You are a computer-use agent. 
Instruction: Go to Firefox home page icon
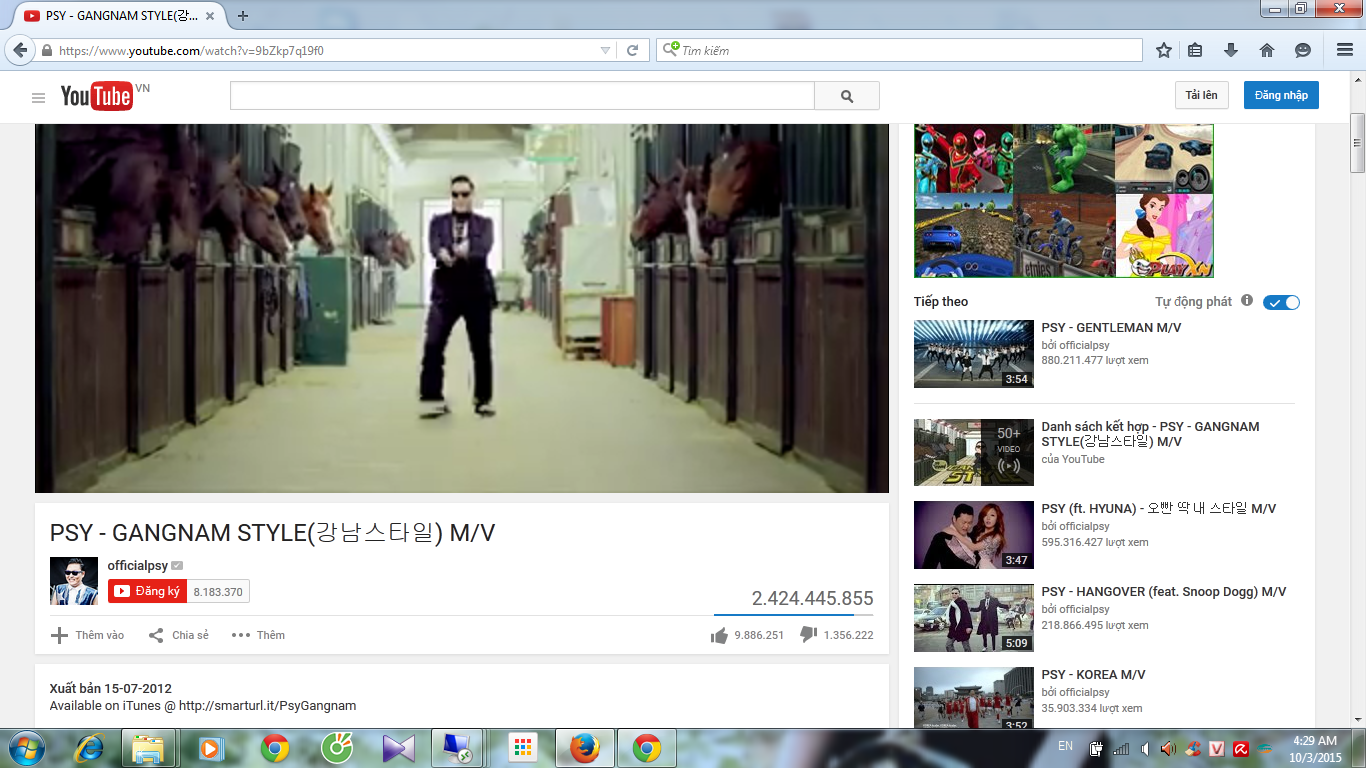pyautogui.click(x=1267, y=50)
